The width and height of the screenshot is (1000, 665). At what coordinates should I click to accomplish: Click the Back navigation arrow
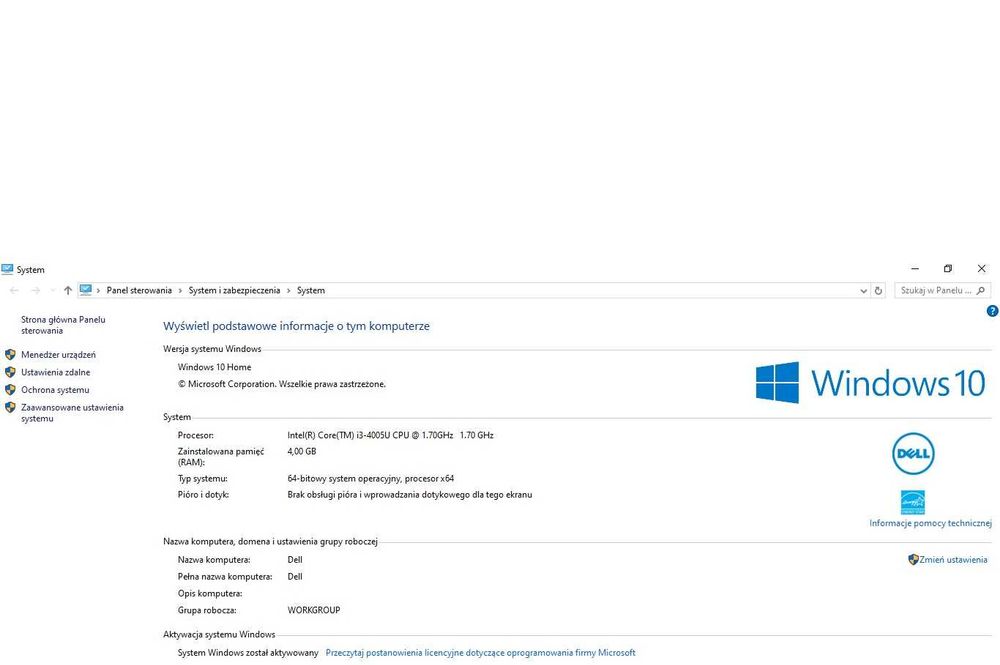pos(14,291)
